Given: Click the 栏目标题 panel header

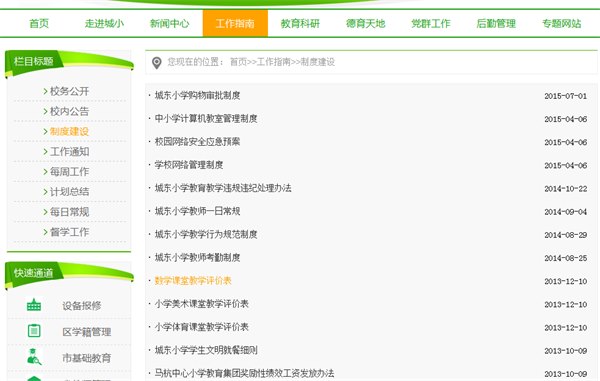Looking at the screenshot, I should pyautogui.click(x=69, y=63).
